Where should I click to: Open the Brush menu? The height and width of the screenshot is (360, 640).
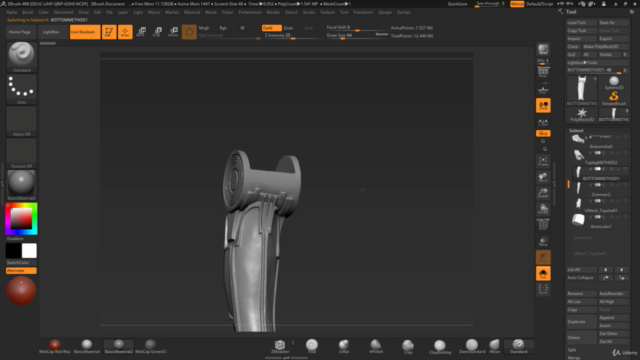[28, 12]
